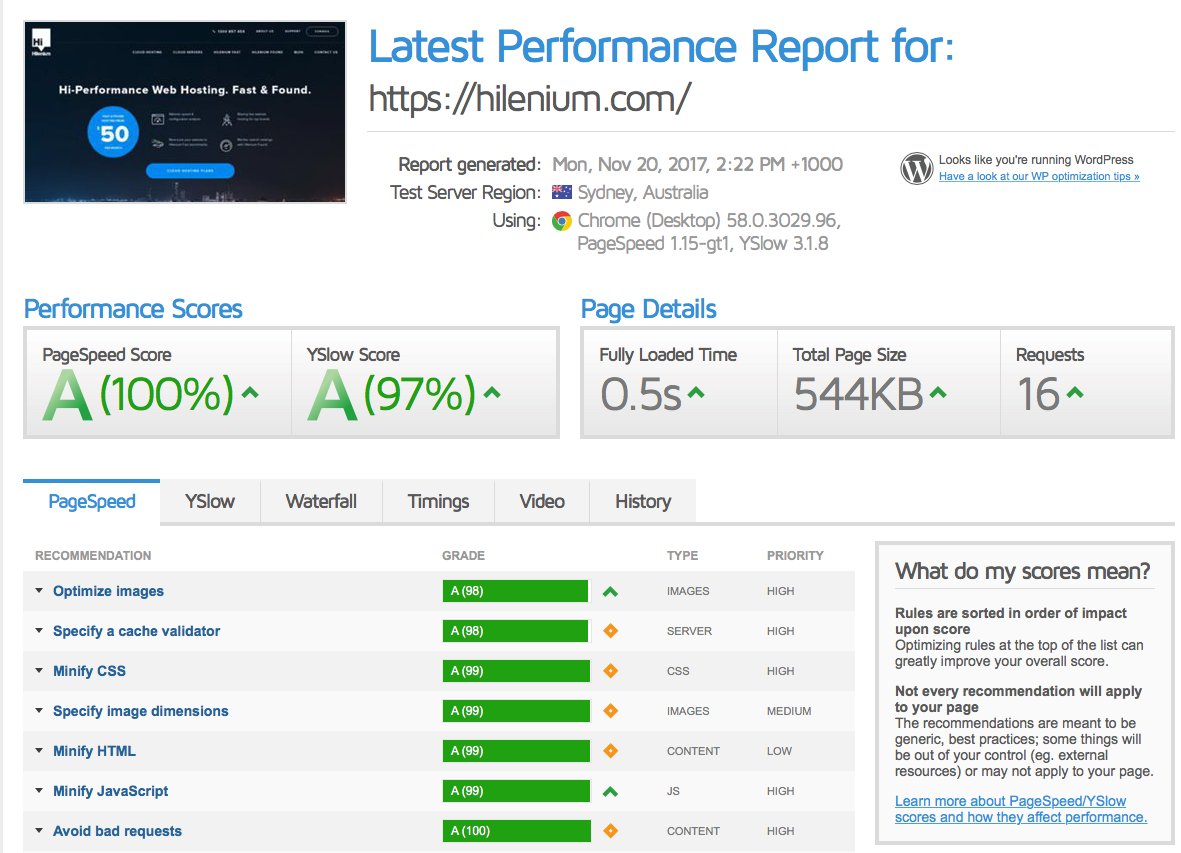Click the orange diamond in Specify a cache validator row

pos(610,631)
